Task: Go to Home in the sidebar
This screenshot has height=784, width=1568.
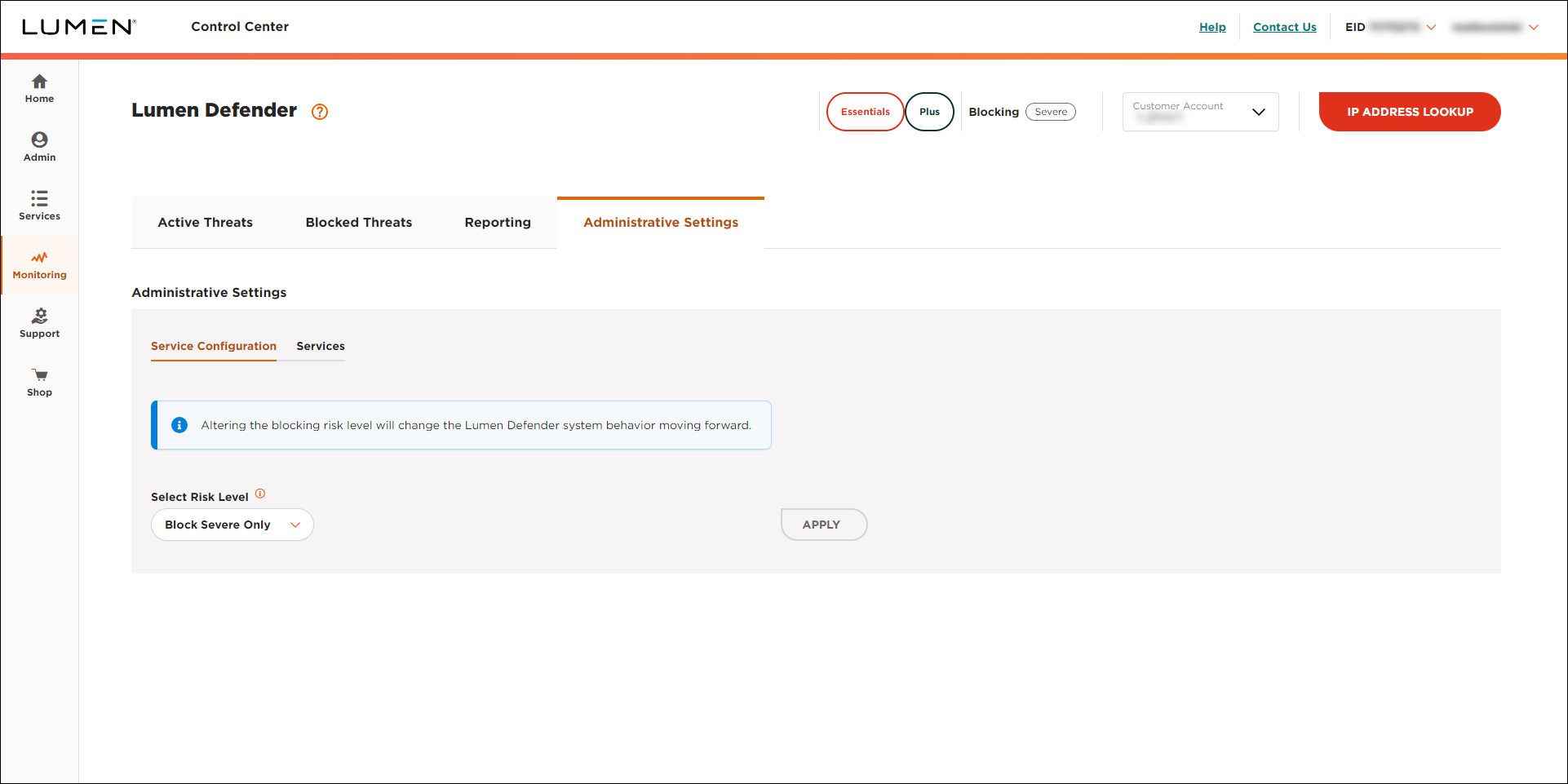Action: coord(39,89)
